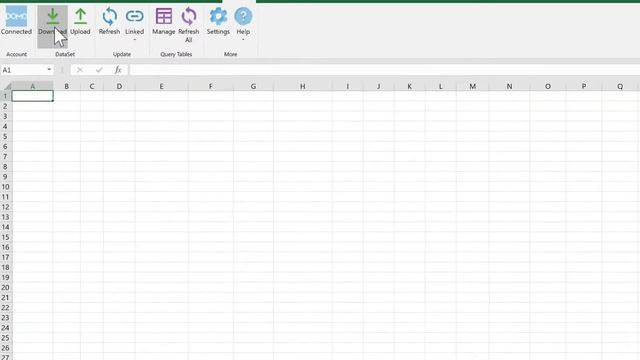Select row 2 header
This screenshot has height=360, width=640.
(x=6, y=106)
